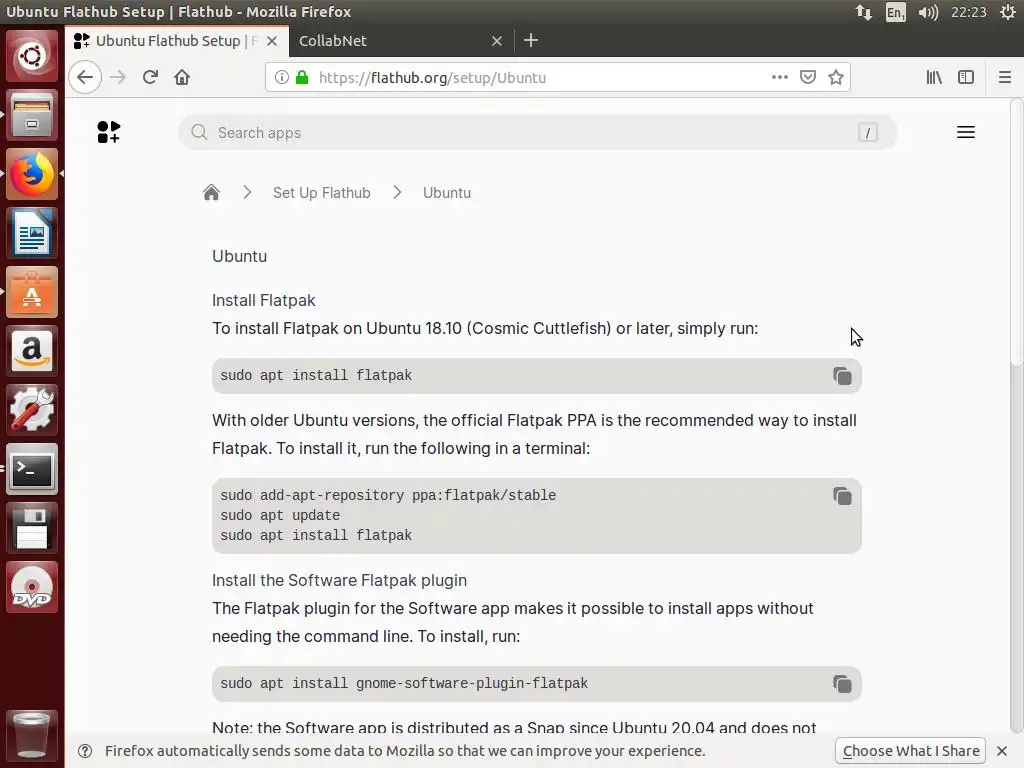
Task: Open the Firefox home page button
Action: [182, 77]
